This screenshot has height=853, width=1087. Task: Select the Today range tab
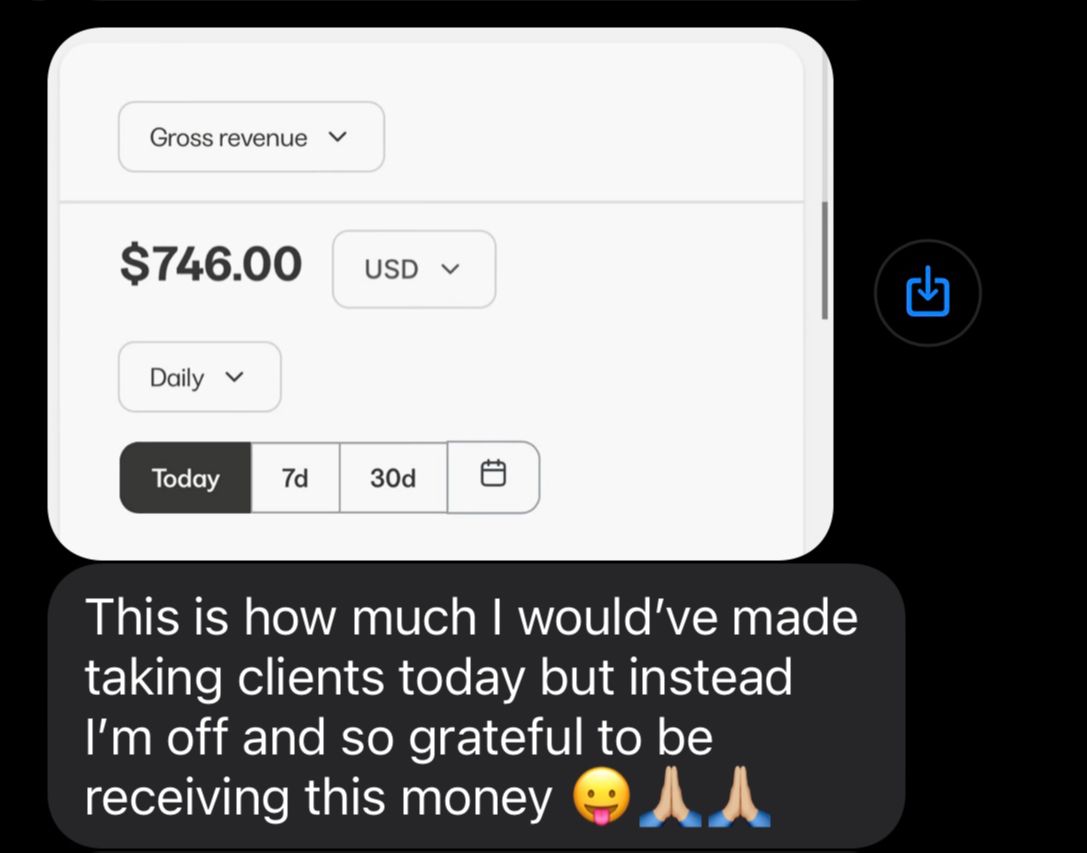pyautogui.click(x=185, y=478)
